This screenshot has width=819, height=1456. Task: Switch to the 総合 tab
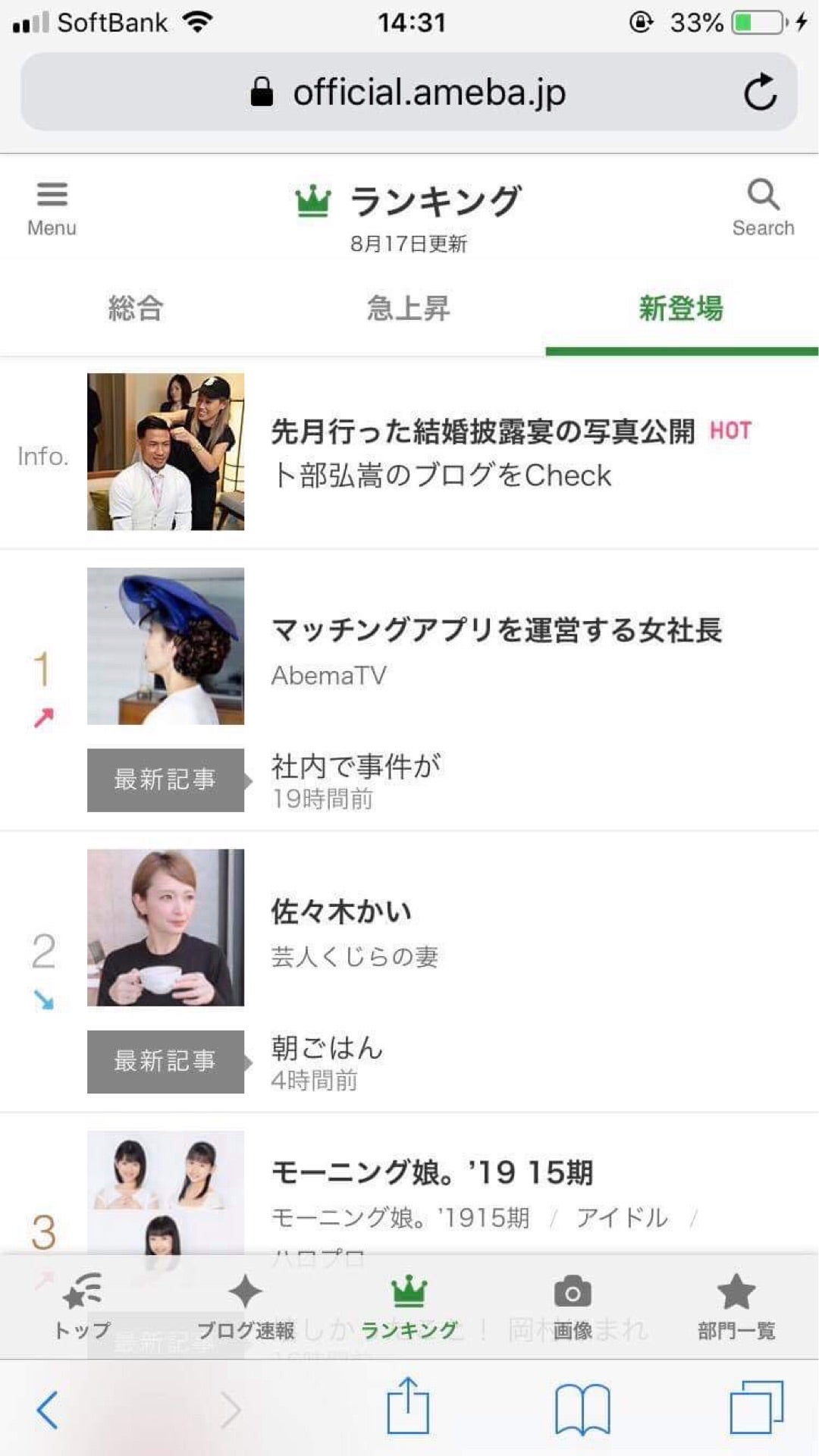point(136,309)
